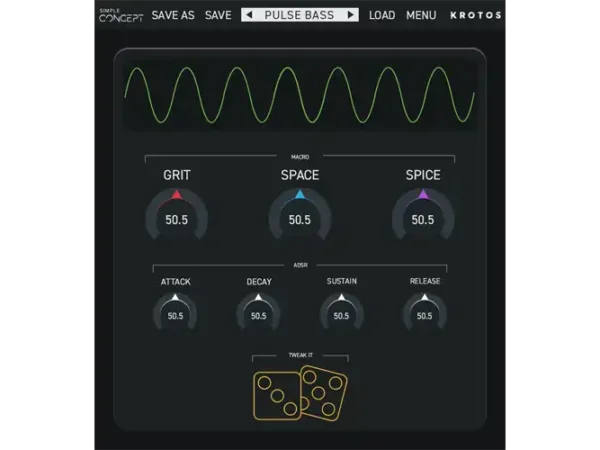Save the current preset
The height and width of the screenshot is (450, 600).
tap(218, 15)
